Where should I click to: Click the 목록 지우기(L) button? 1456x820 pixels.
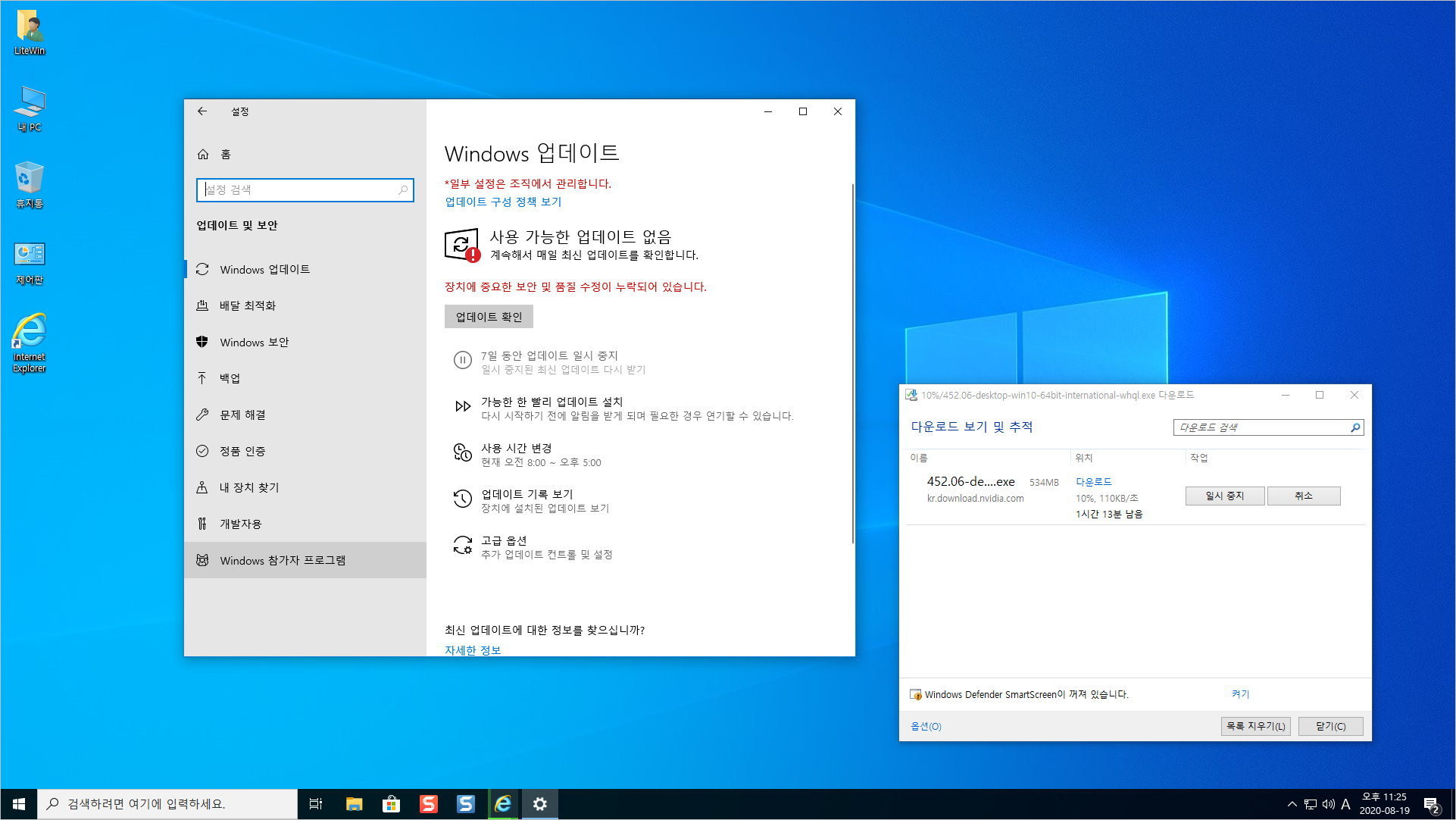(x=1255, y=727)
